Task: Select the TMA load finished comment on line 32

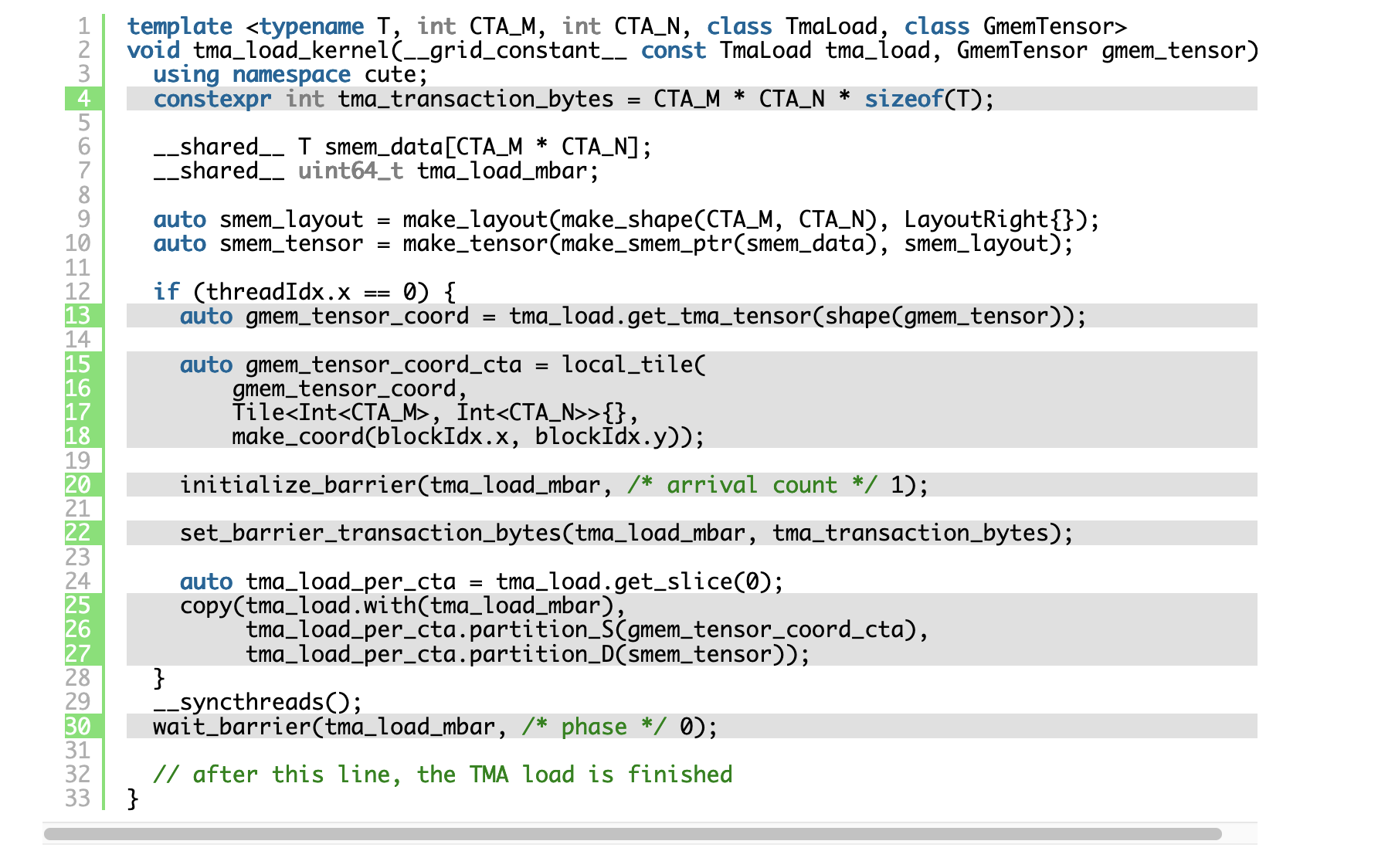Action: tap(444, 775)
